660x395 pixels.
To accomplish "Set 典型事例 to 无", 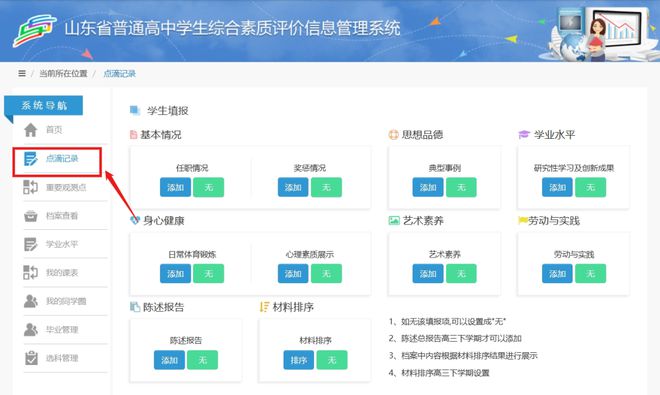I will [x=461, y=187].
